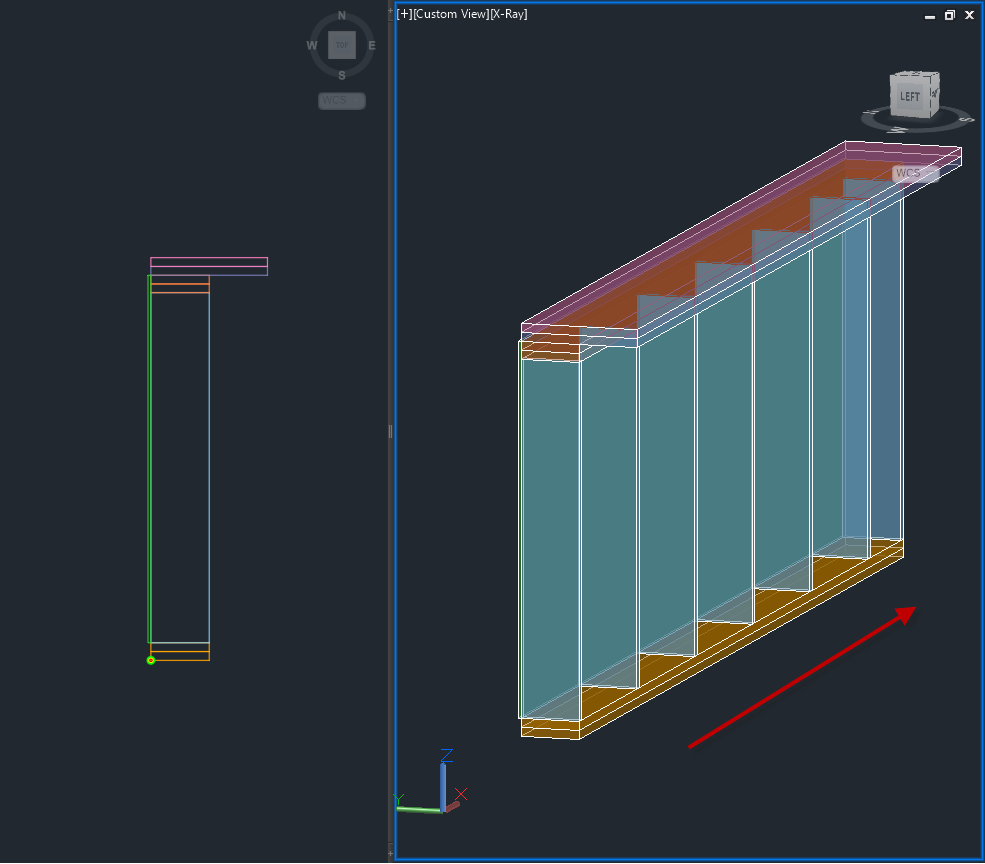Open the [X-Ray] visual style menu
This screenshot has width=985, height=864.
(509, 14)
